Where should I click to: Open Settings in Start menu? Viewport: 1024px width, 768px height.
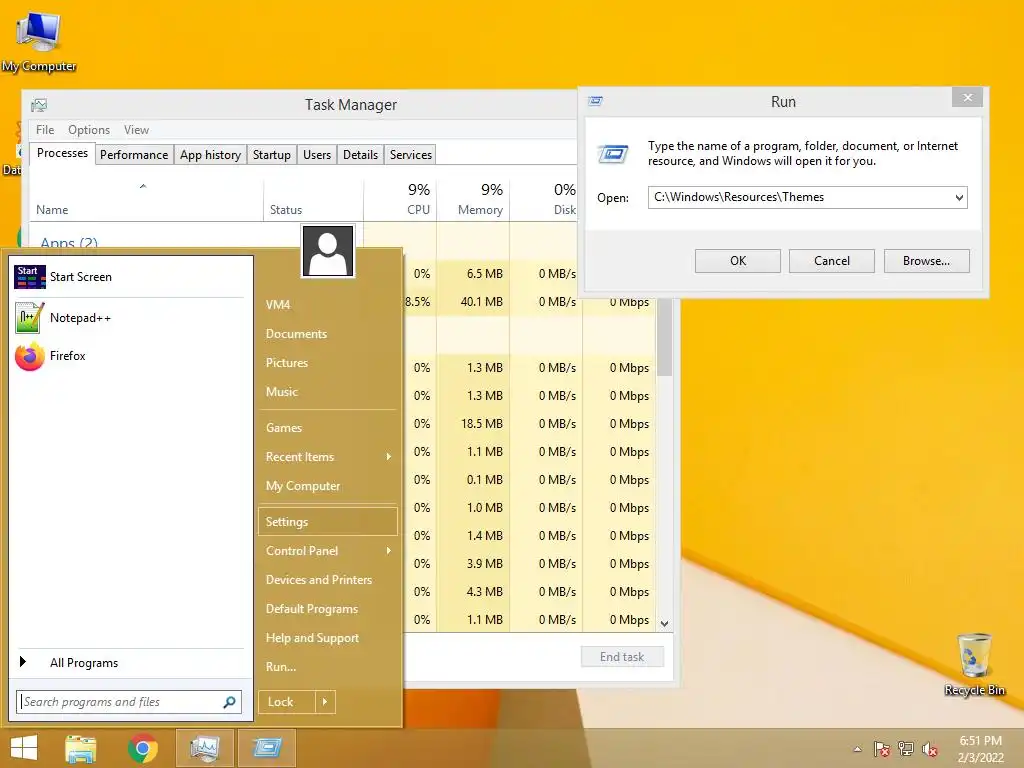click(x=328, y=522)
